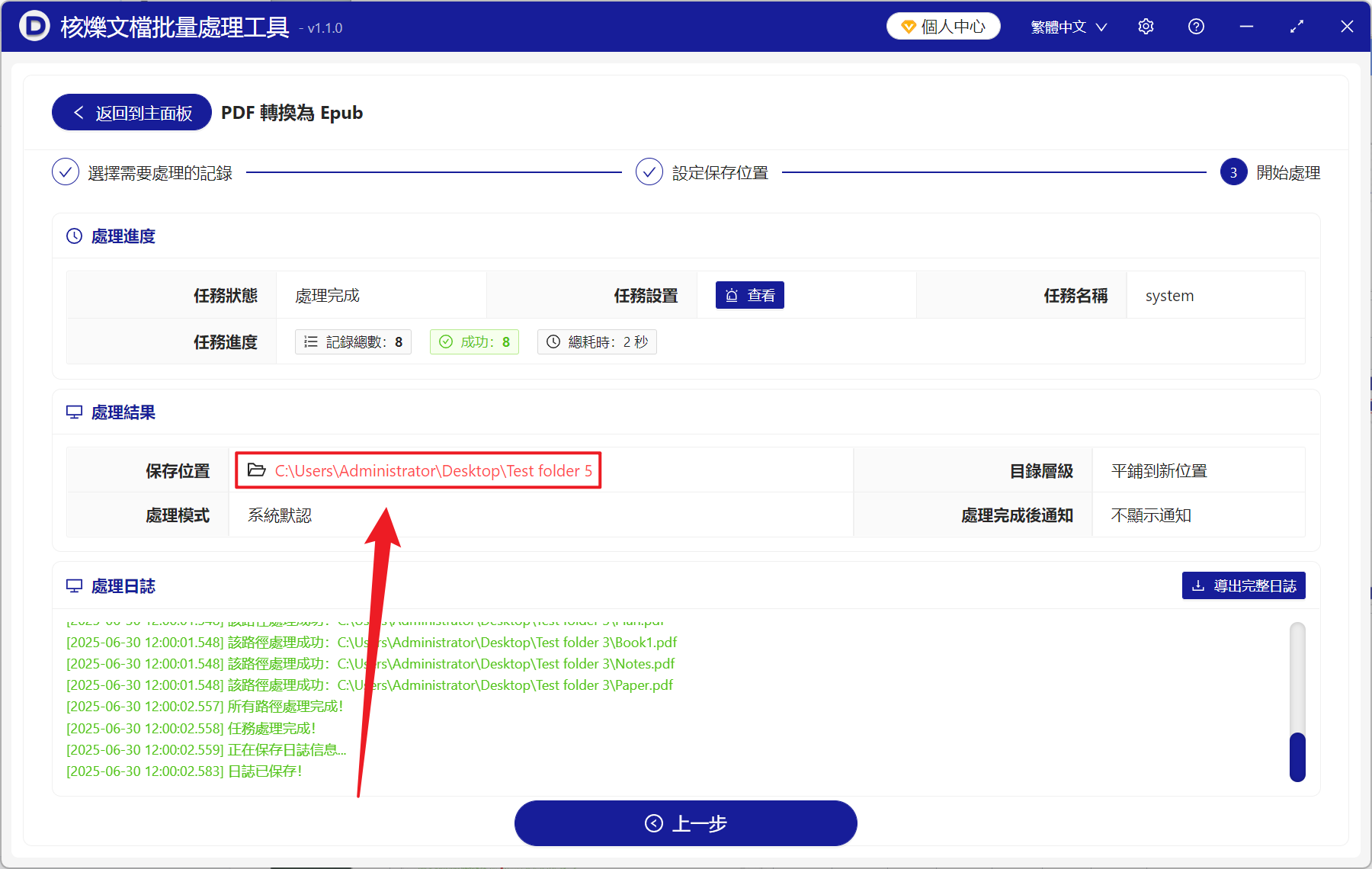Open the app settings gear icon
Image resolution: width=1372 pixels, height=869 pixels.
pyautogui.click(x=1146, y=26)
